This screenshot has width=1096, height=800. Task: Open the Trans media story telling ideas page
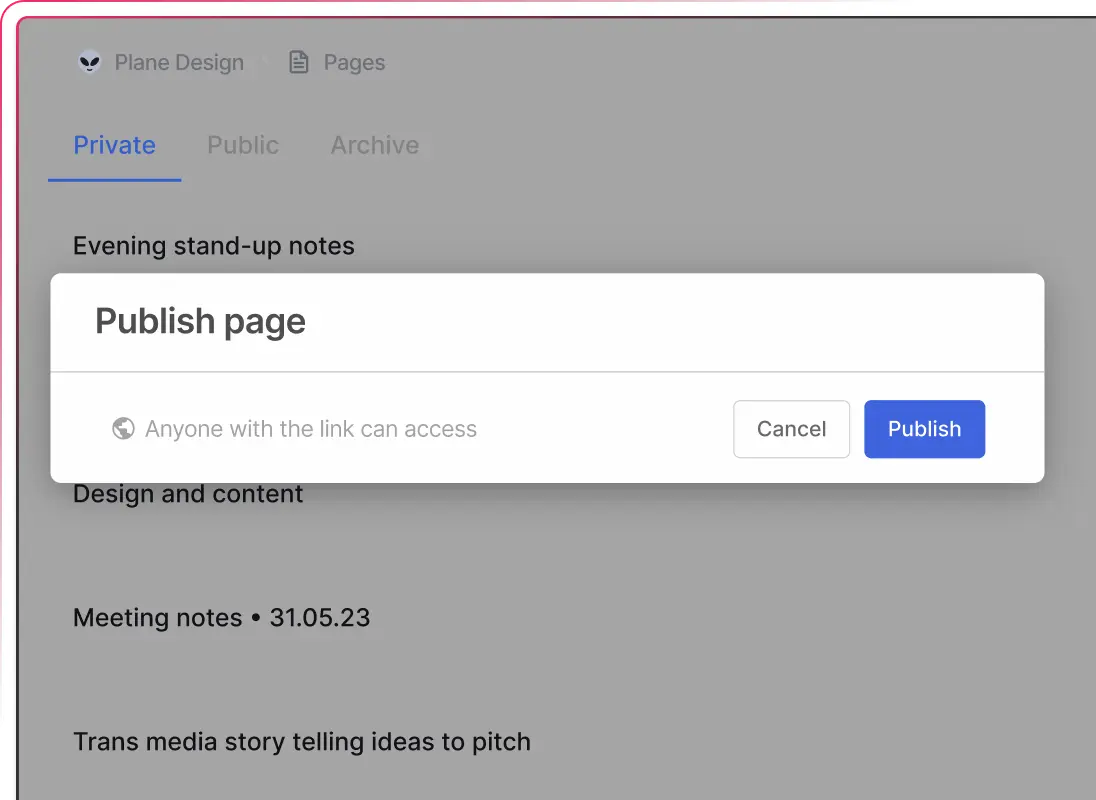pos(301,741)
